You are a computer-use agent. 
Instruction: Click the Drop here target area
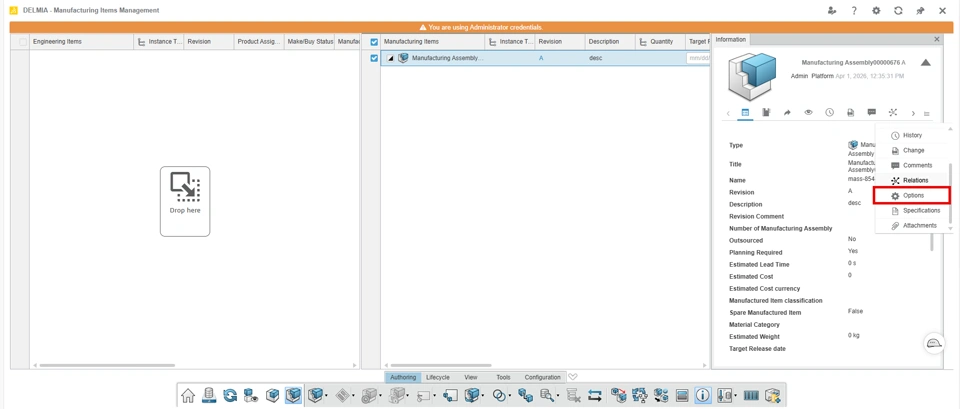tap(185, 201)
